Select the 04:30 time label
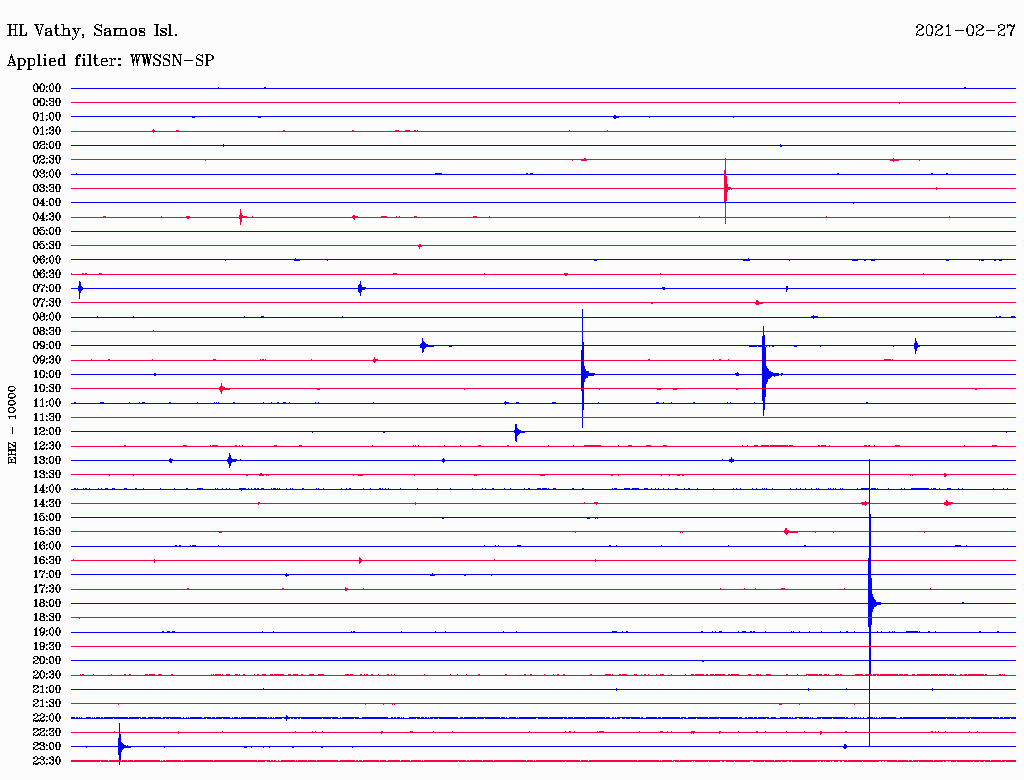1024x780 pixels. (x=46, y=217)
